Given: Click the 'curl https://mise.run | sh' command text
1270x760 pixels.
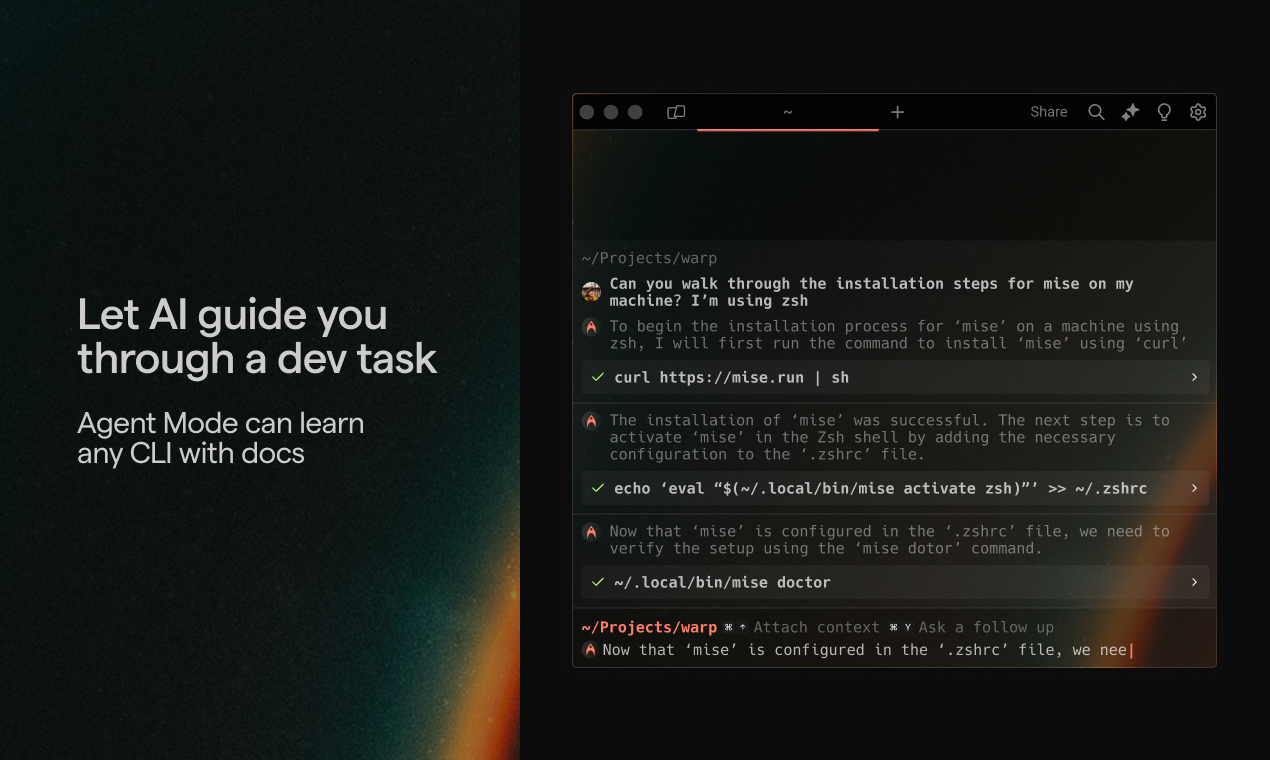Looking at the screenshot, I should click(x=731, y=377).
